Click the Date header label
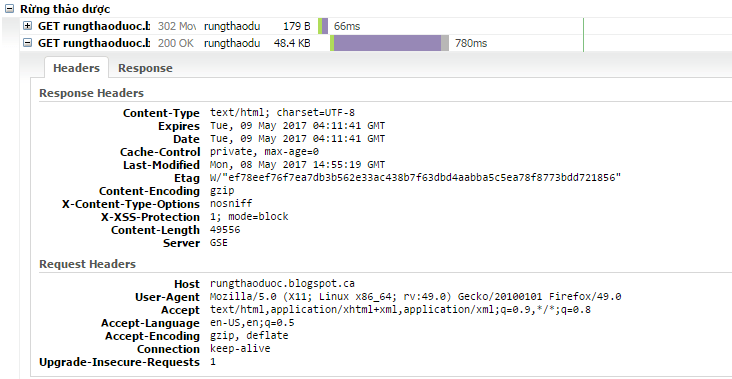The height and width of the screenshot is (379, 732). 186,139
